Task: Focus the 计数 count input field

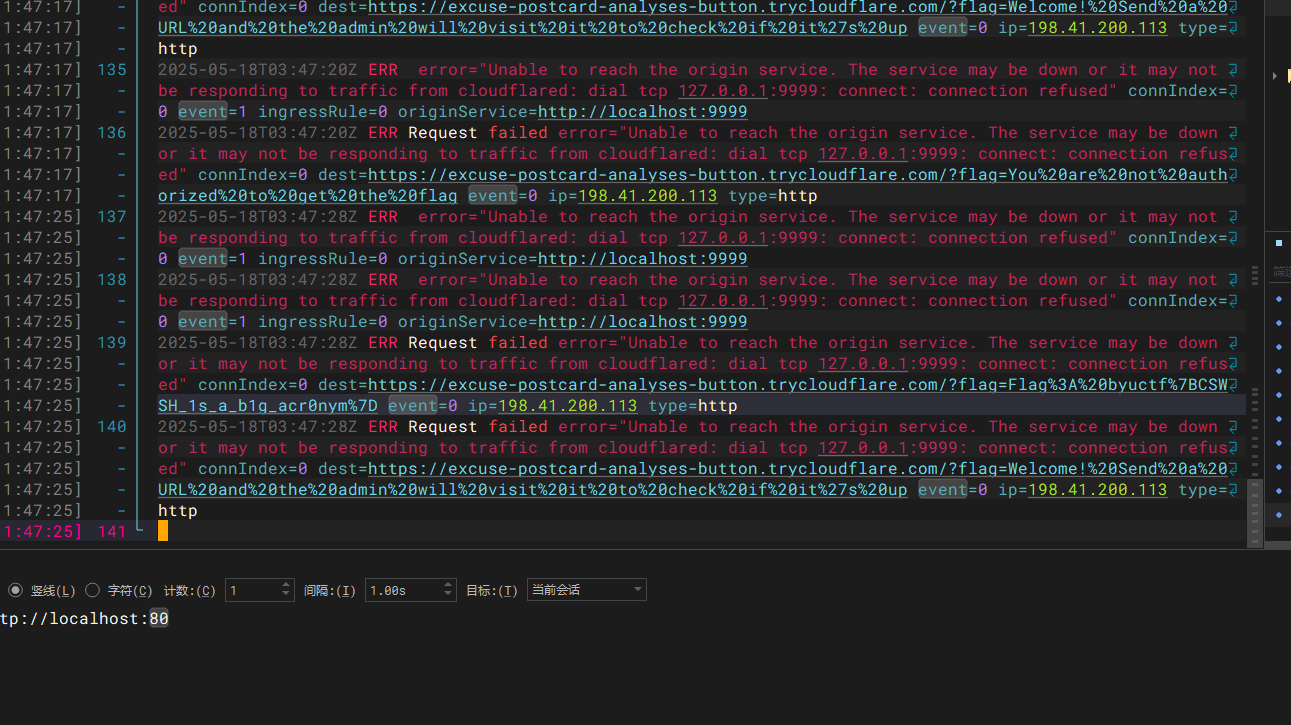Action: pos(252,590)
